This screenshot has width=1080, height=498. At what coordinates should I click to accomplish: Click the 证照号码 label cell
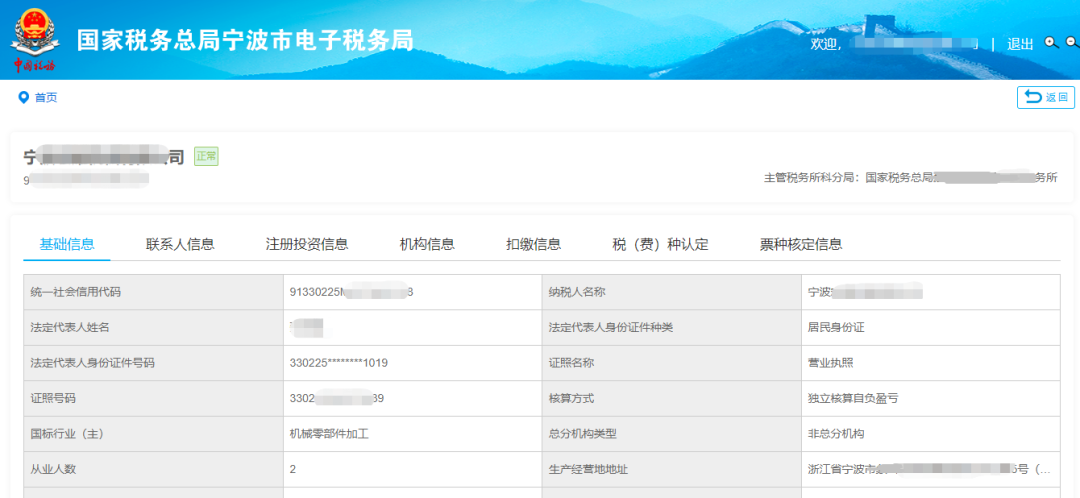click(x=154, y=399)
